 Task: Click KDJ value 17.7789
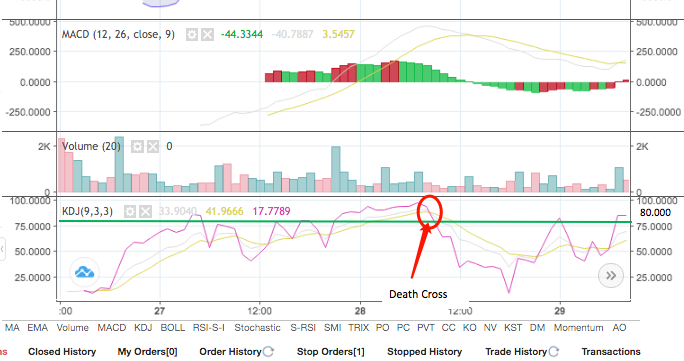(x=271, y=211)
